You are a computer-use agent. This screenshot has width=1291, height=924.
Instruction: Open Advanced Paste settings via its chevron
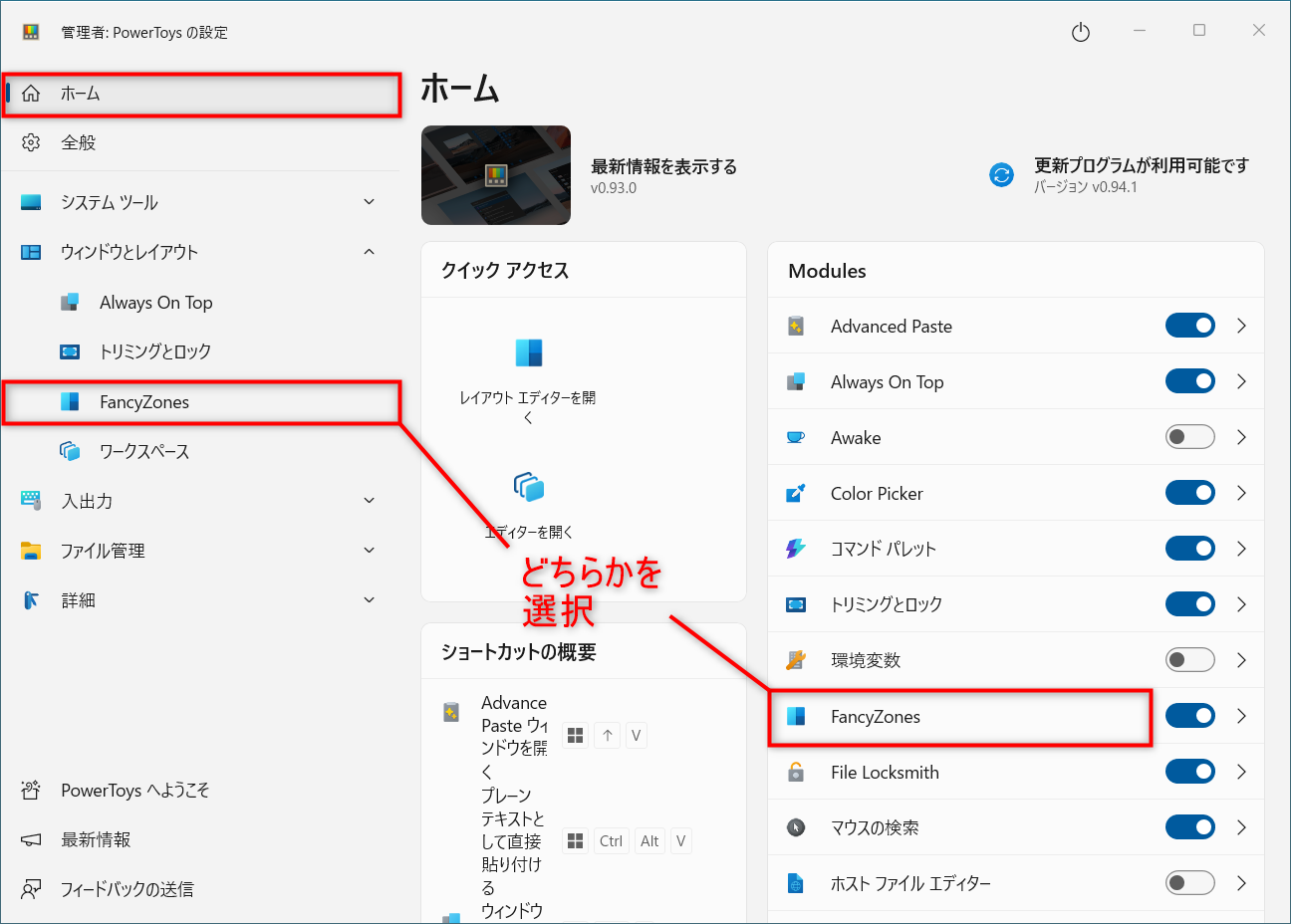point(1241,326)
